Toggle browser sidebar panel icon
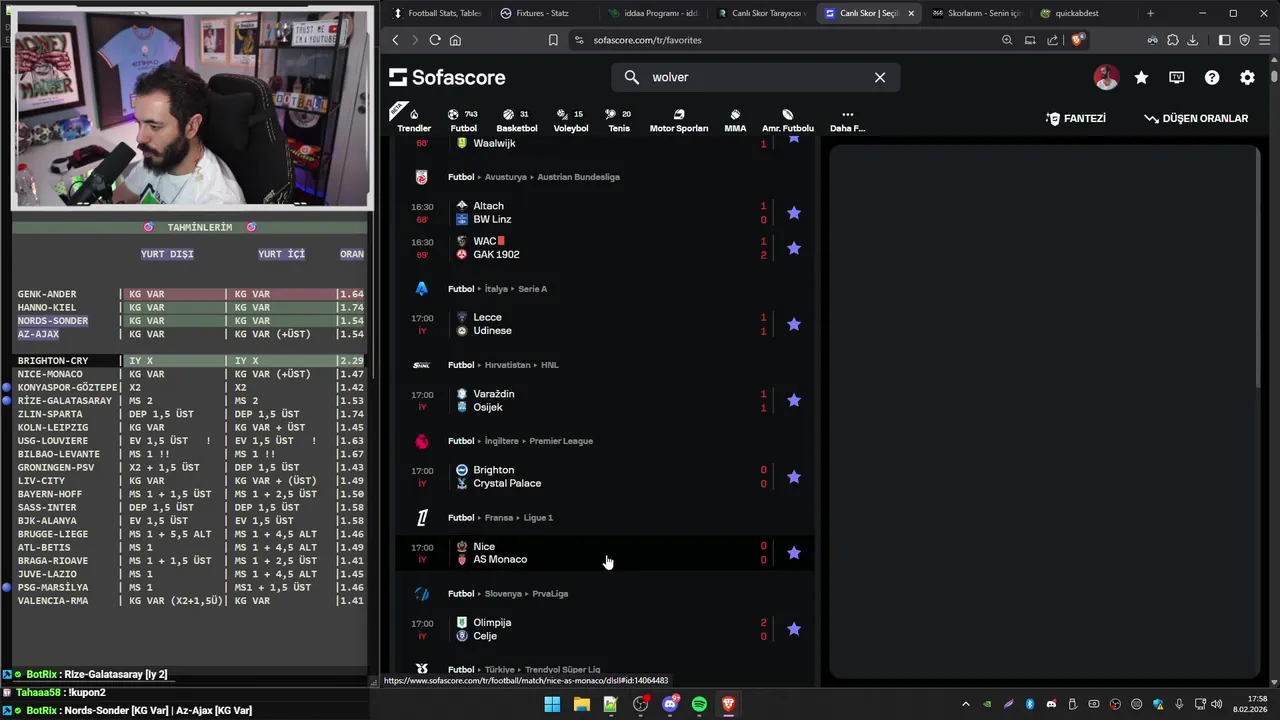The width and height of the screenshot is (1280, 720). pos(1224,40)
